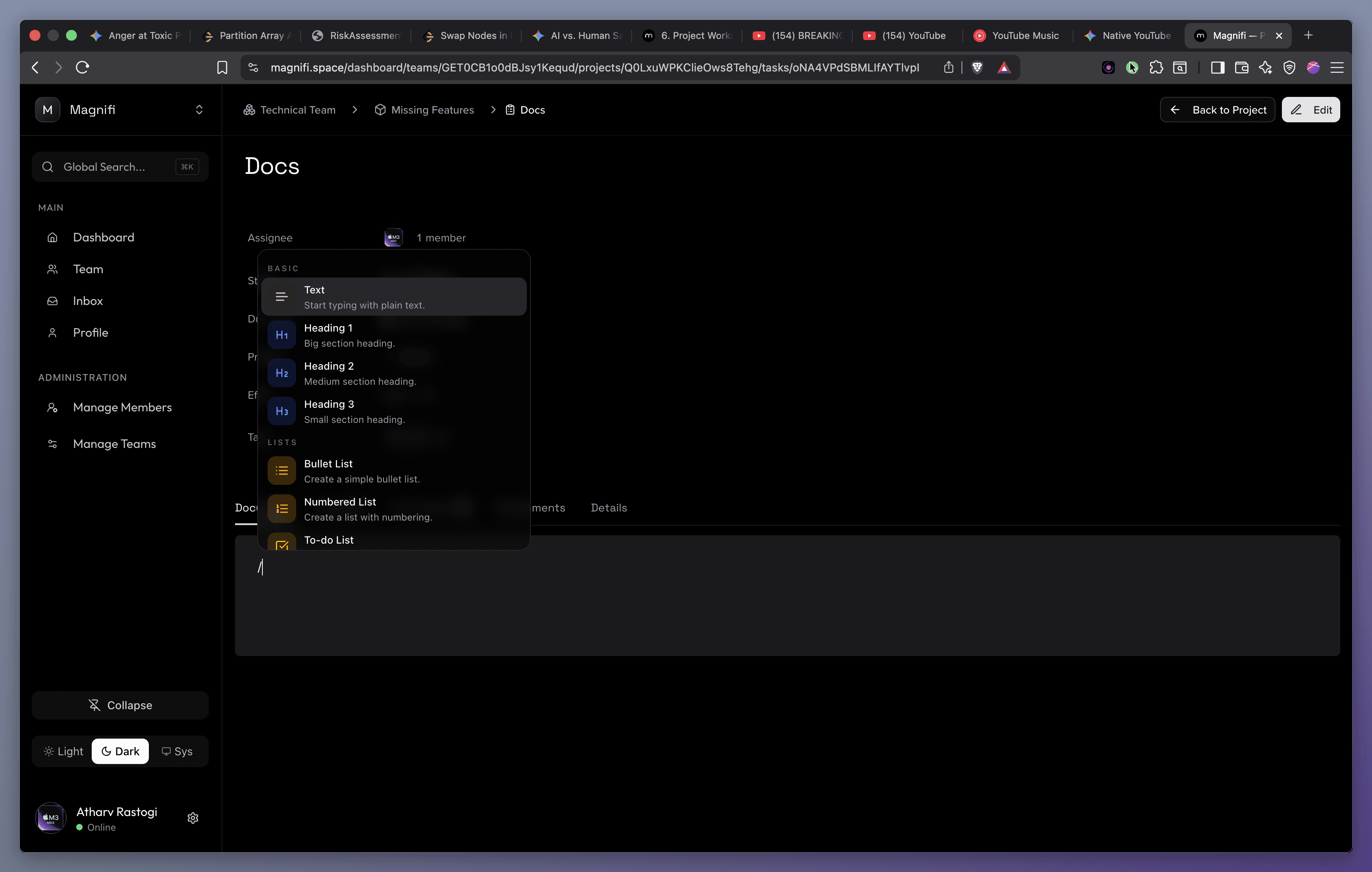The image size is (1372, 872).
Task: Open the Team page in sidebar
Action: tap(120, 269)
